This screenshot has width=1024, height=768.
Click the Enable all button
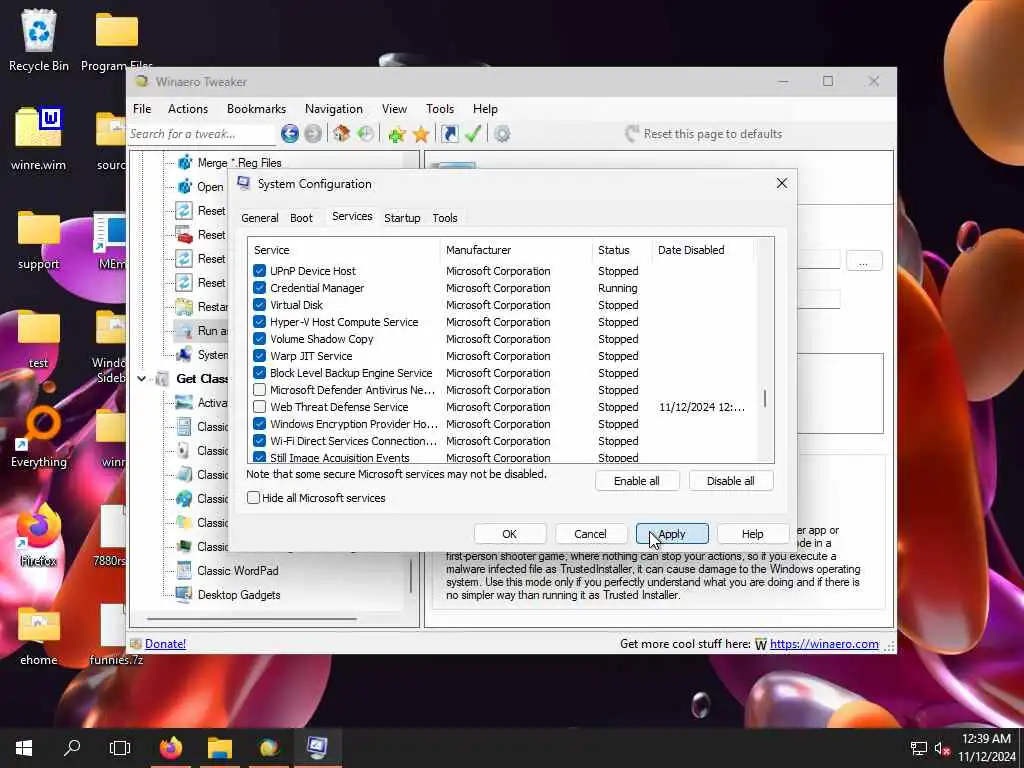[637, 481]
